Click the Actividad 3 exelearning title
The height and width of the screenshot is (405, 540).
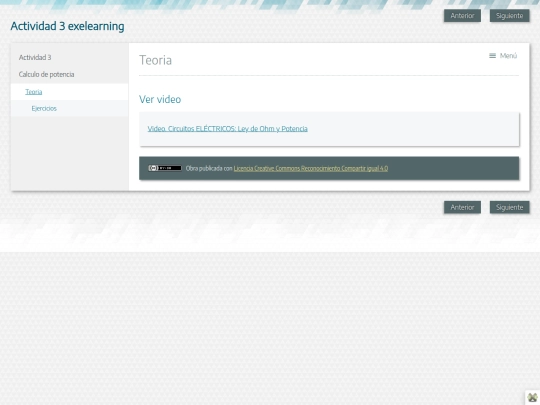(x=67, y=26)
